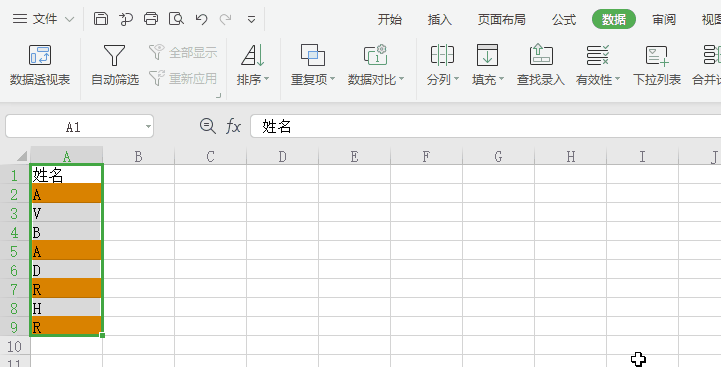
Task: Click the 分列 text-to-columns icon
Action: point(442,55)
